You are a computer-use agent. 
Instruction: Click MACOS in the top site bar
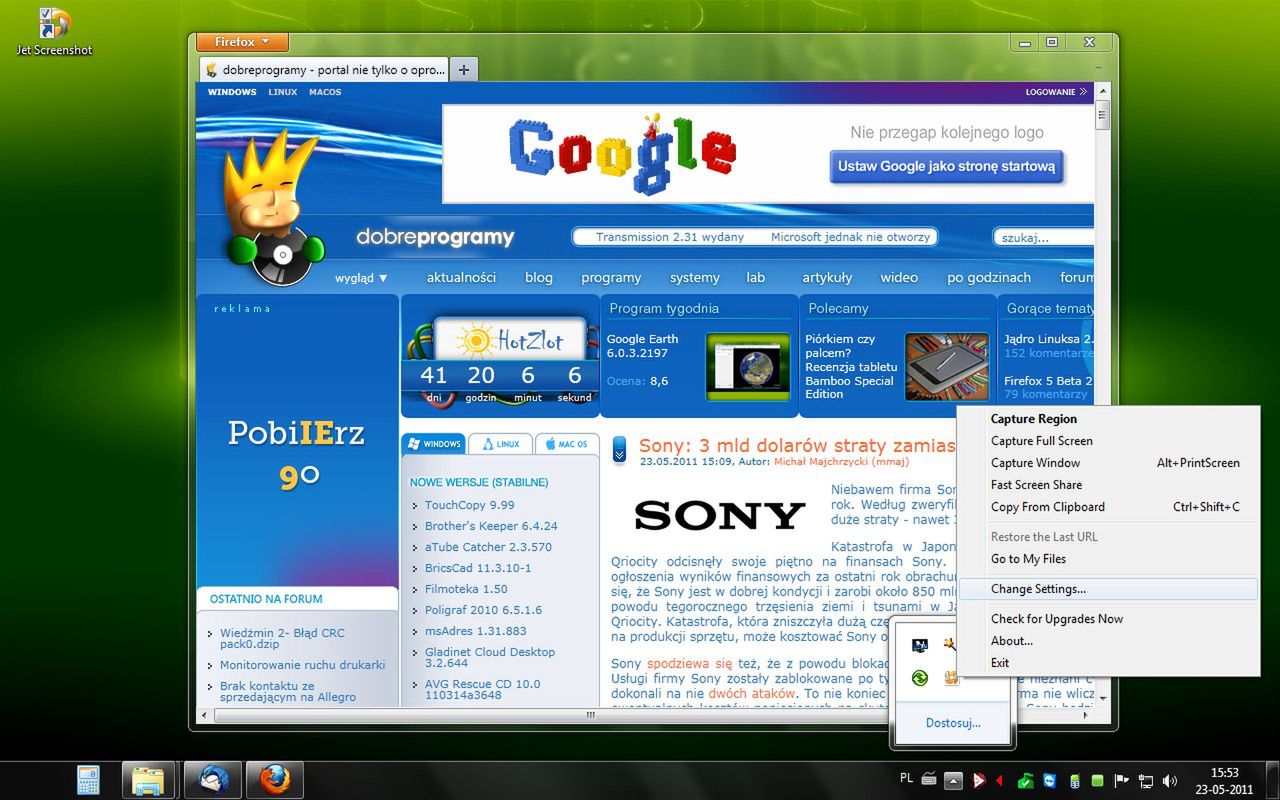tap(325, 92)
